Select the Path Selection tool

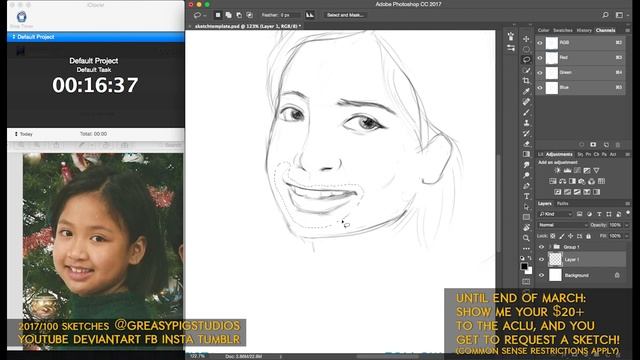pos(527,207)
